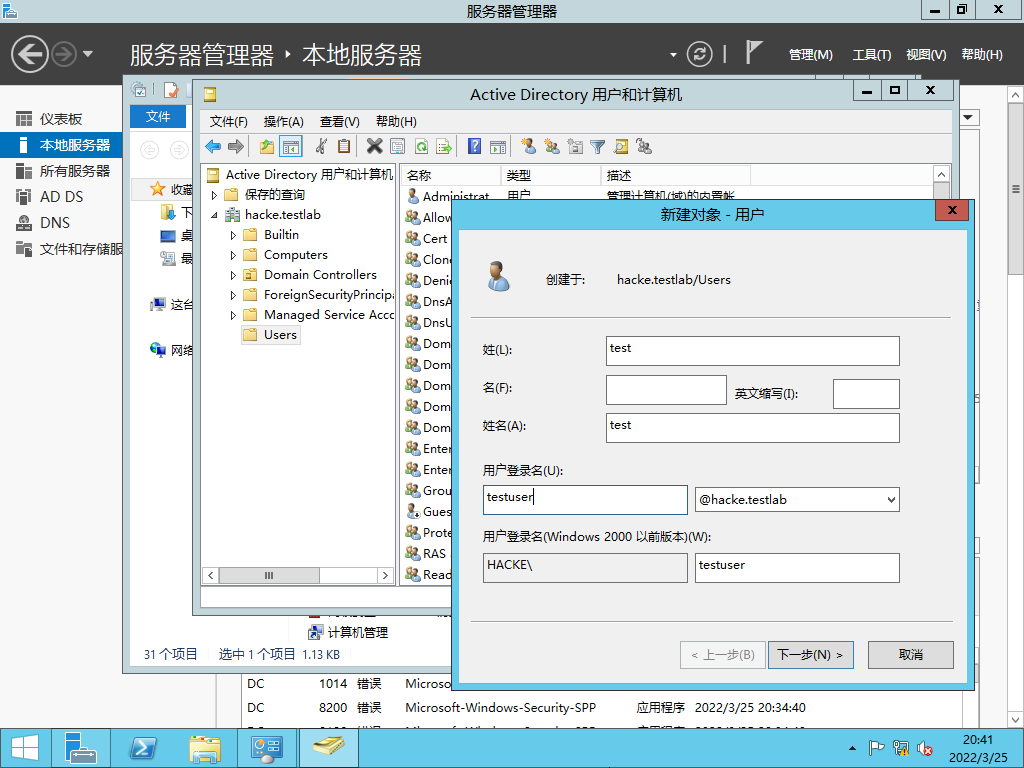1024x768 pixels.
Task: Click the 姓(L) input field
Action: pyautogui.click(x=752, y=351)
